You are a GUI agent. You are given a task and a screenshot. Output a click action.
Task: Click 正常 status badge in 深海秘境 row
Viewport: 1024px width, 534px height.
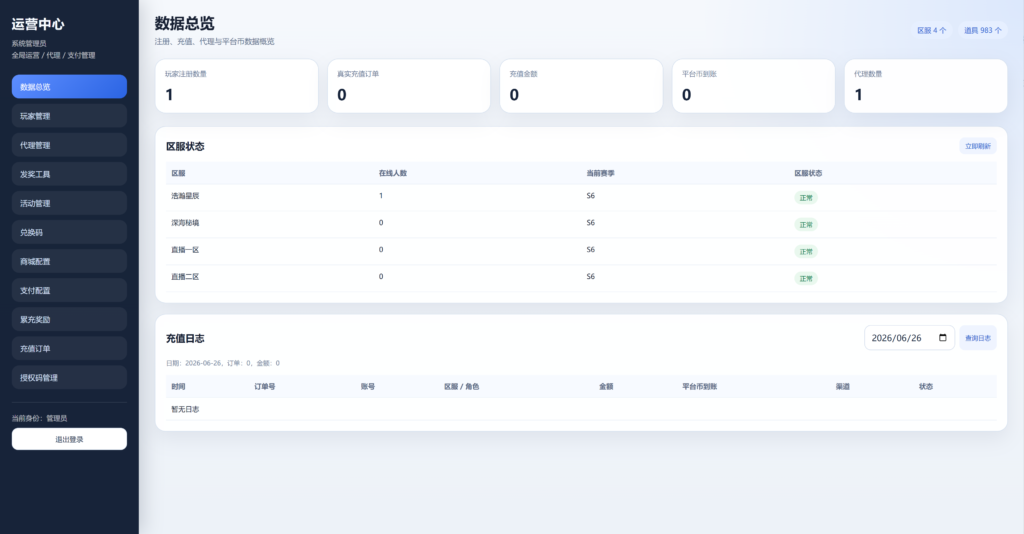pyautogui.click(x=806, y=225)
